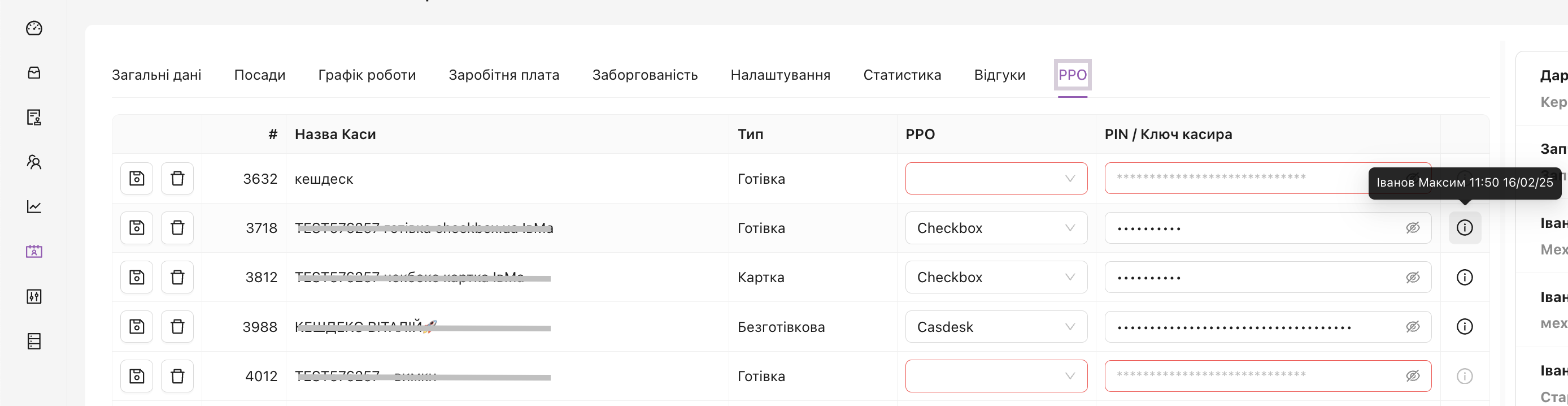This screenshot has width=1568, height=406.
Task: Delete row 3988 using the trash icon
Action: point(177,327)
